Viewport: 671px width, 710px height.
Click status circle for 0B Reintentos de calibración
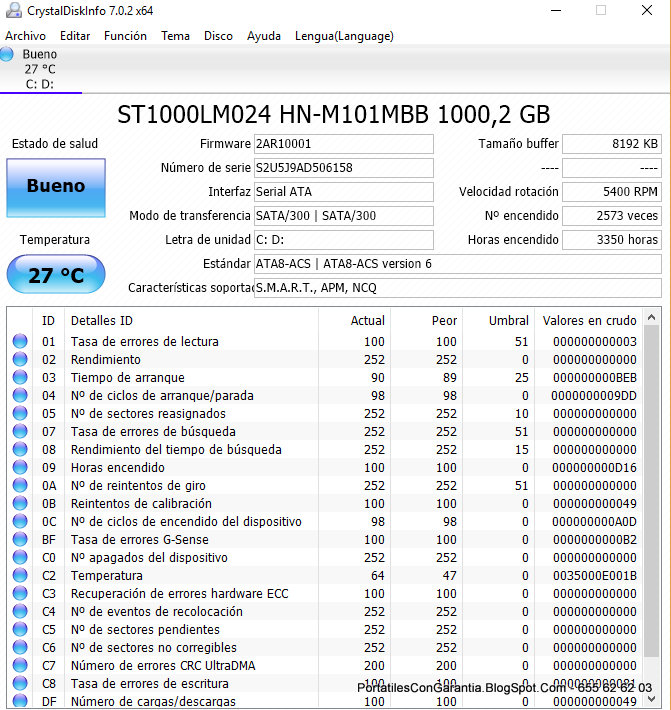point(20,503)
